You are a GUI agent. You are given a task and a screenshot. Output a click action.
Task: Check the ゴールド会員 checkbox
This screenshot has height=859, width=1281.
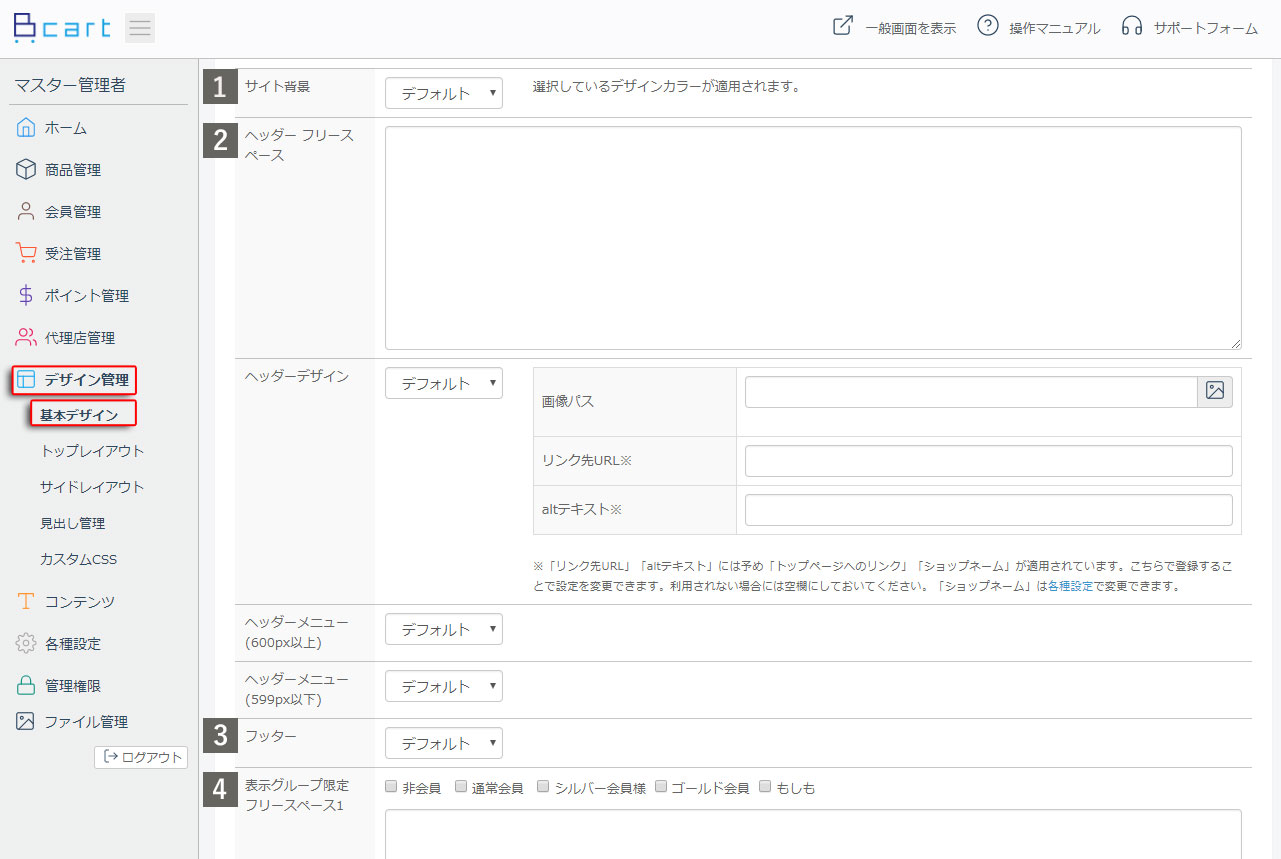(x=661, y=787)
